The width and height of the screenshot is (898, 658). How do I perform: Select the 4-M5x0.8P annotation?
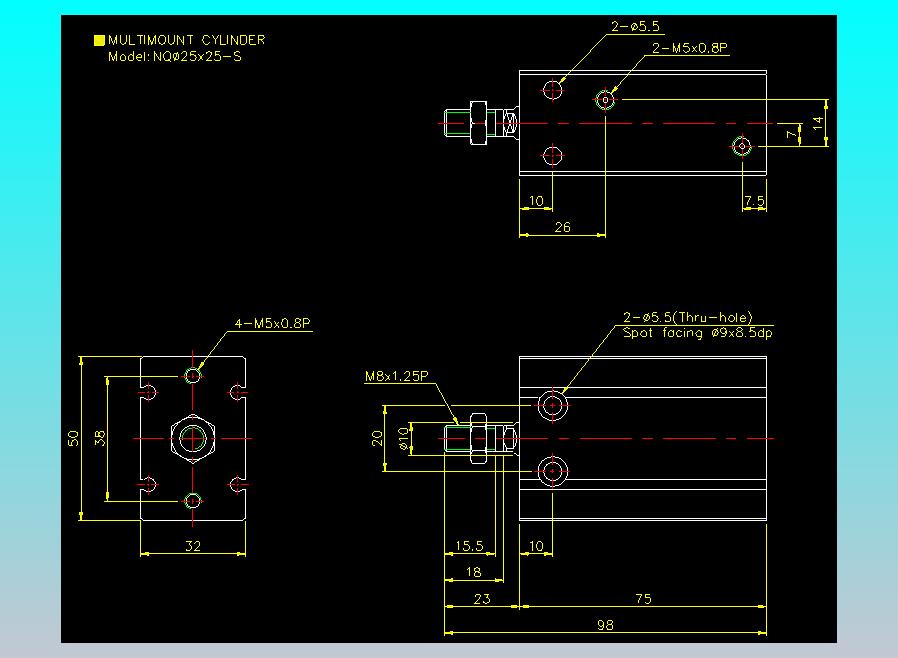click(273, 324)
